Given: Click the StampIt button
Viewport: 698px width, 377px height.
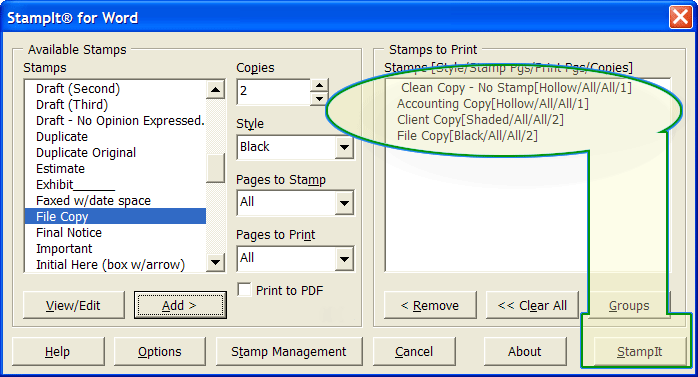Looking at the screenshot, I should 640,352.
